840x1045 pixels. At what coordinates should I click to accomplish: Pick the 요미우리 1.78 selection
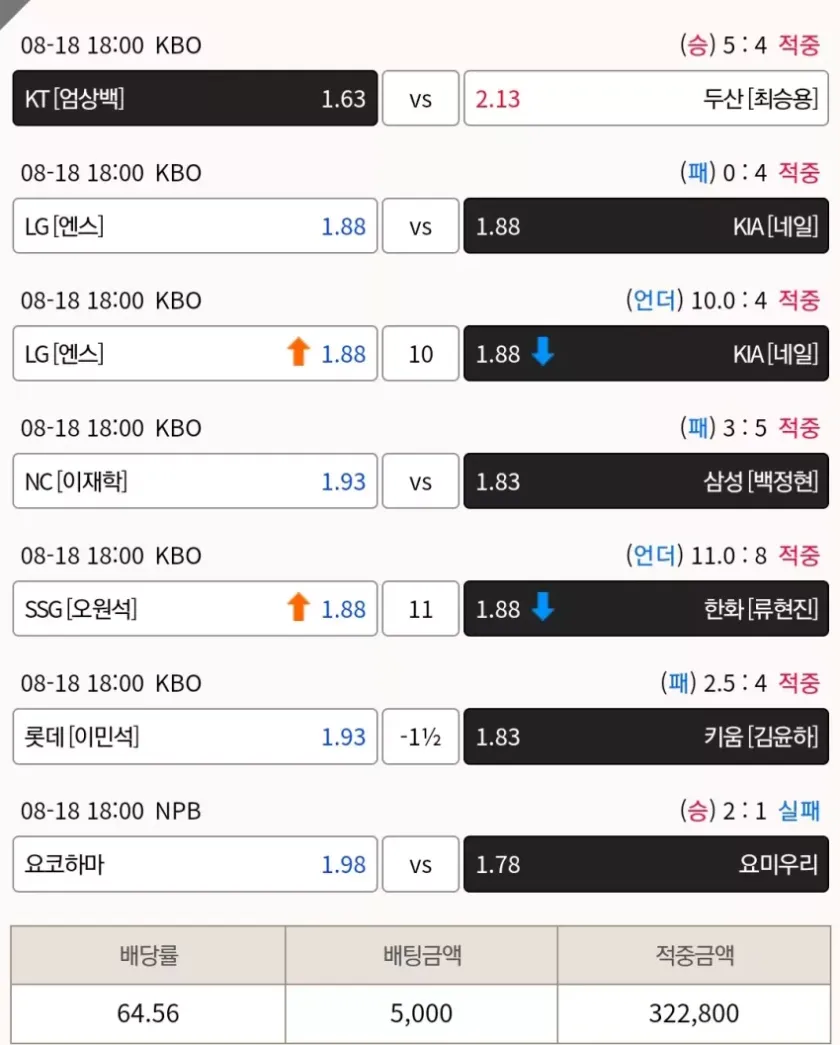[646, 864]
